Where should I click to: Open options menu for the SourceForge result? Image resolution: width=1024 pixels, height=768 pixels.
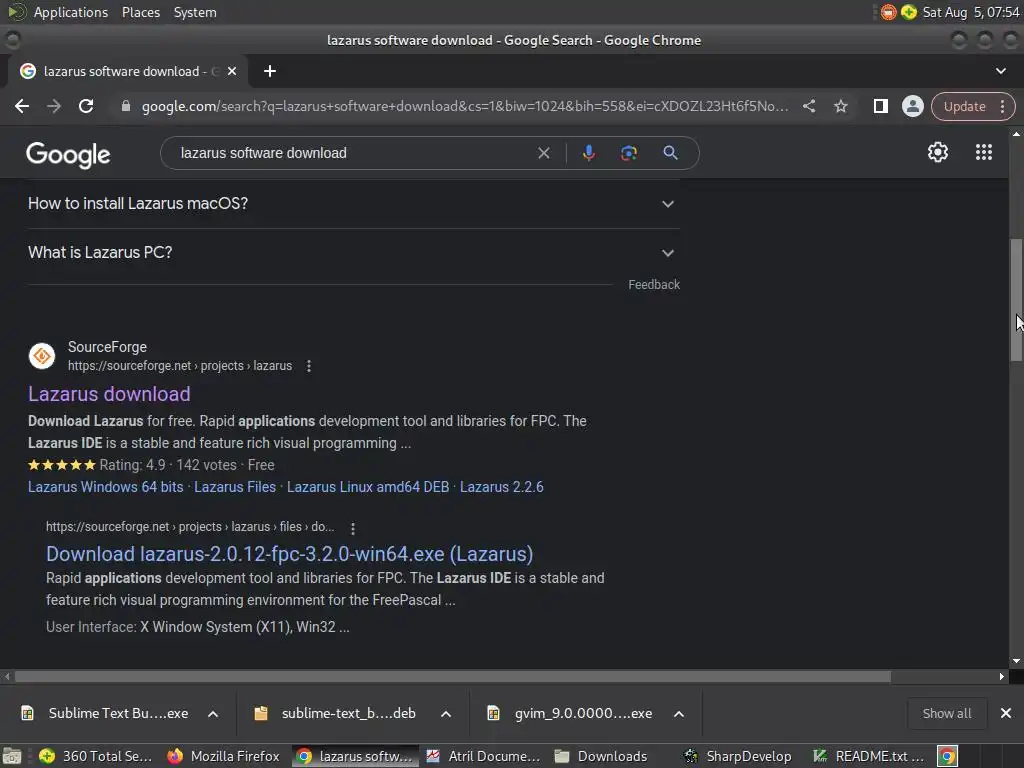309,366
